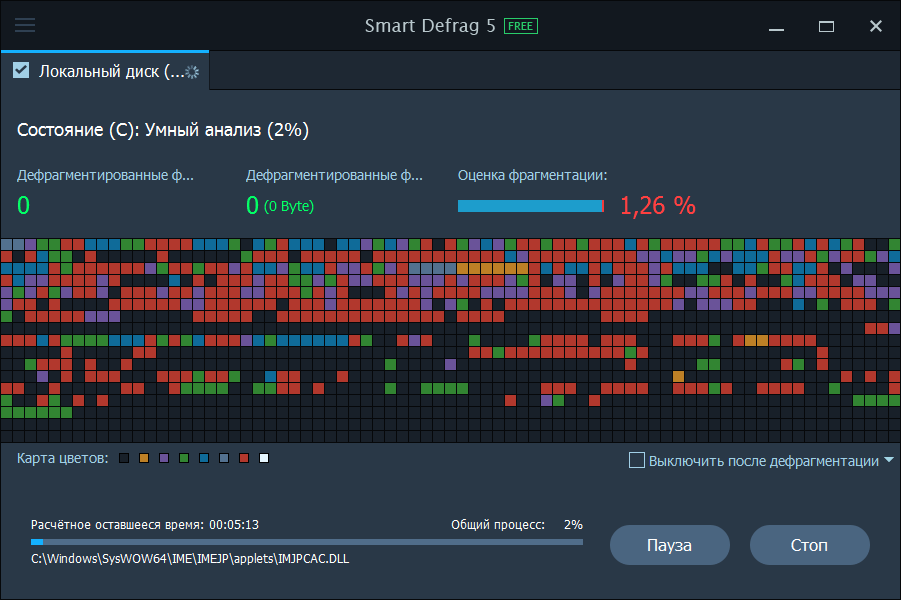901x600 pixels.
Task: Stop the process with Стоп button
Action: tap(809, 545)
